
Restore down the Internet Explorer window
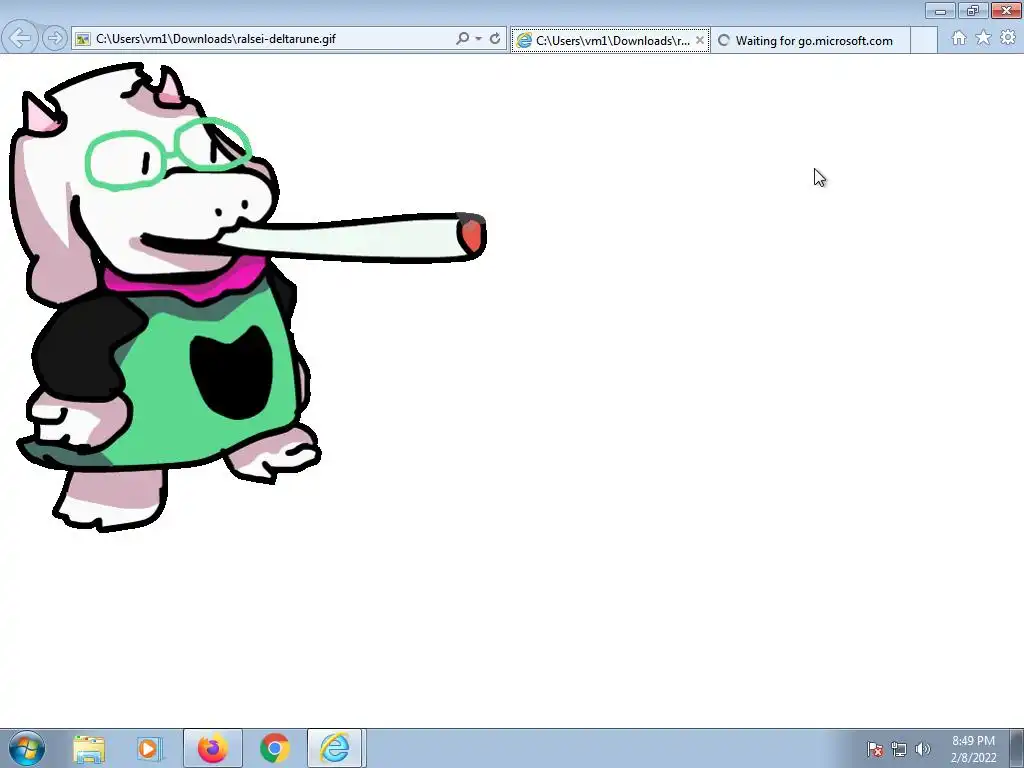tap(973, 10)
